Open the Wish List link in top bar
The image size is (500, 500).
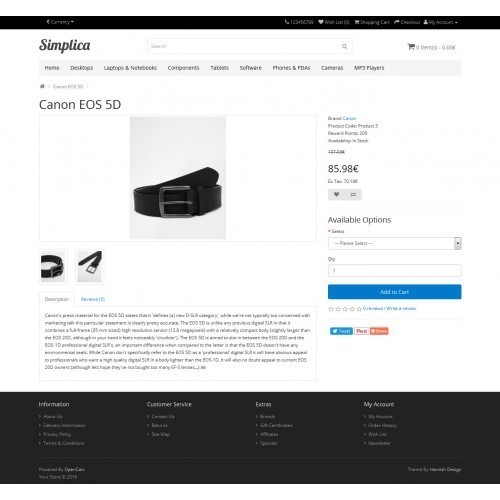tap(334, 22)
